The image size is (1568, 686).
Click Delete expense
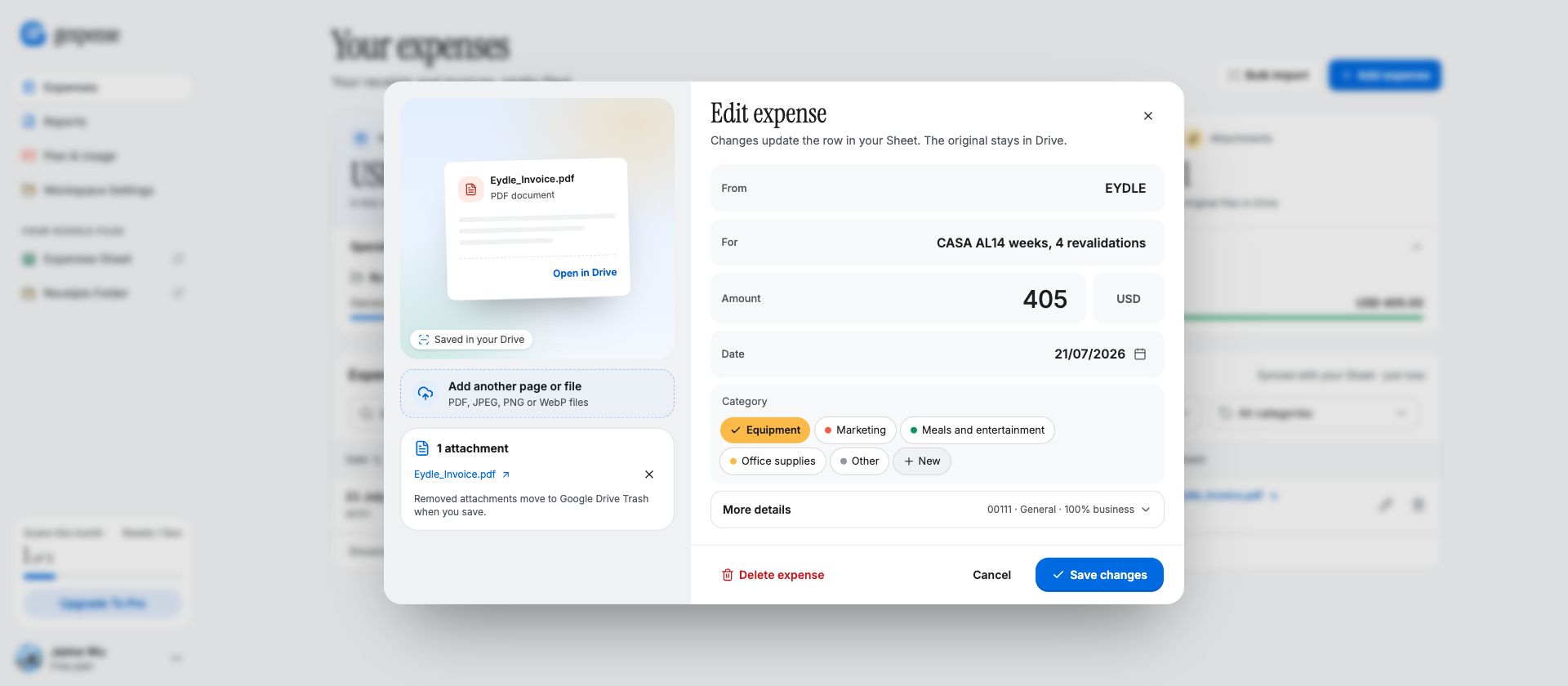click(x=773, y=575)
